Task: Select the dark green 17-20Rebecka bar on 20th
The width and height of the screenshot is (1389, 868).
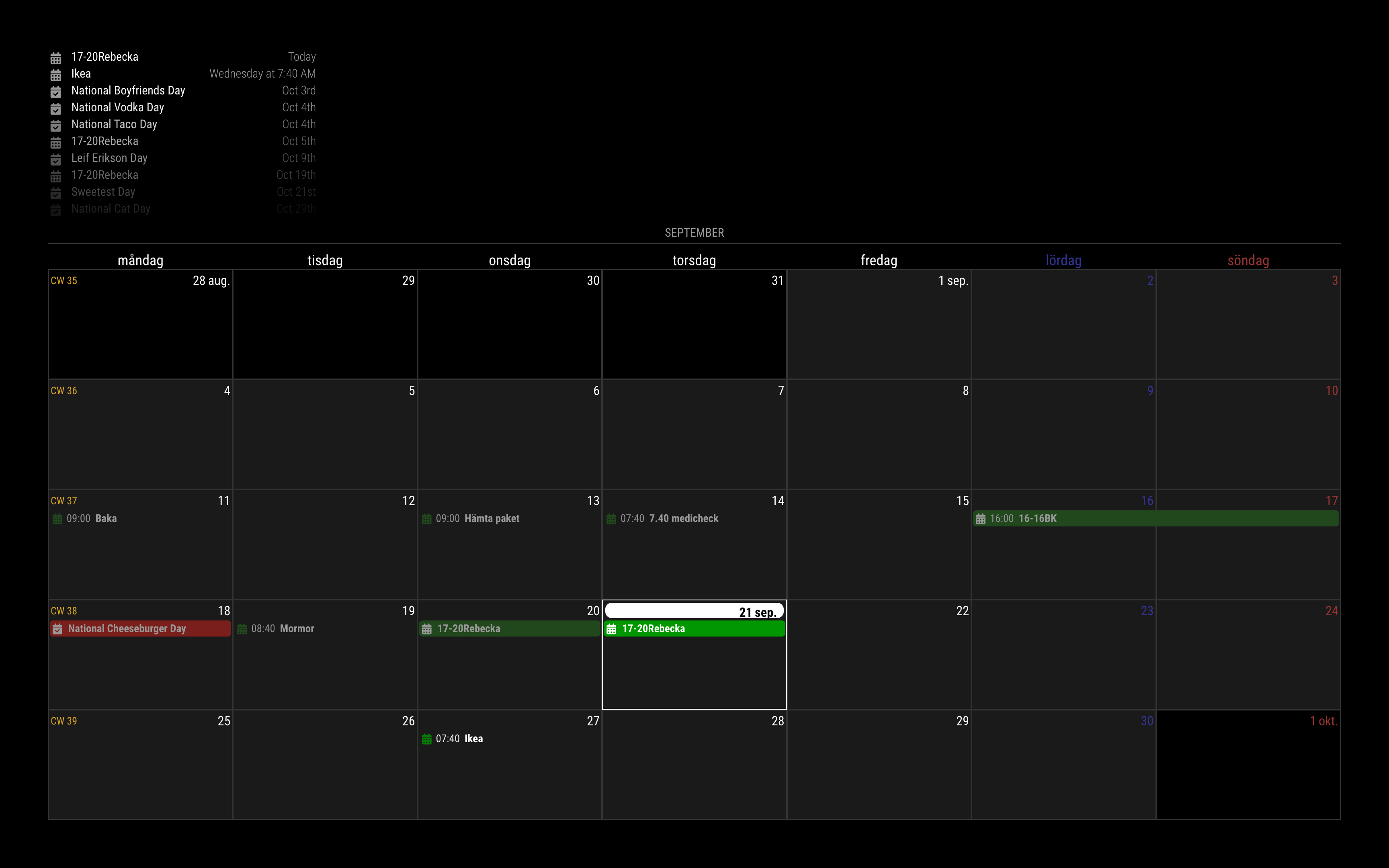Action: pos(509,628)
